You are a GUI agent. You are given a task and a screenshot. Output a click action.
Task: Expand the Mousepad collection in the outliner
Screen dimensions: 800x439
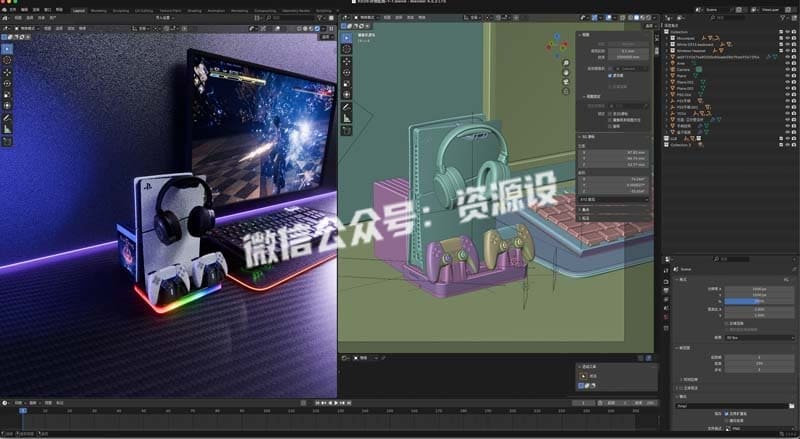[667, 38]
